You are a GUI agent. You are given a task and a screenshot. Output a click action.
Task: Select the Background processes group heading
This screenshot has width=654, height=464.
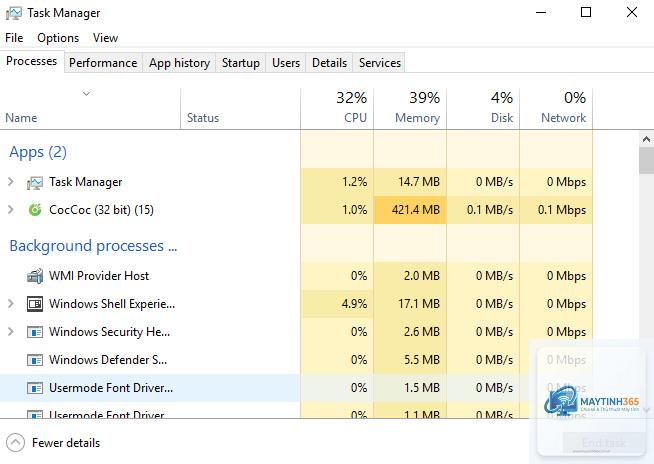coord(93,246)
